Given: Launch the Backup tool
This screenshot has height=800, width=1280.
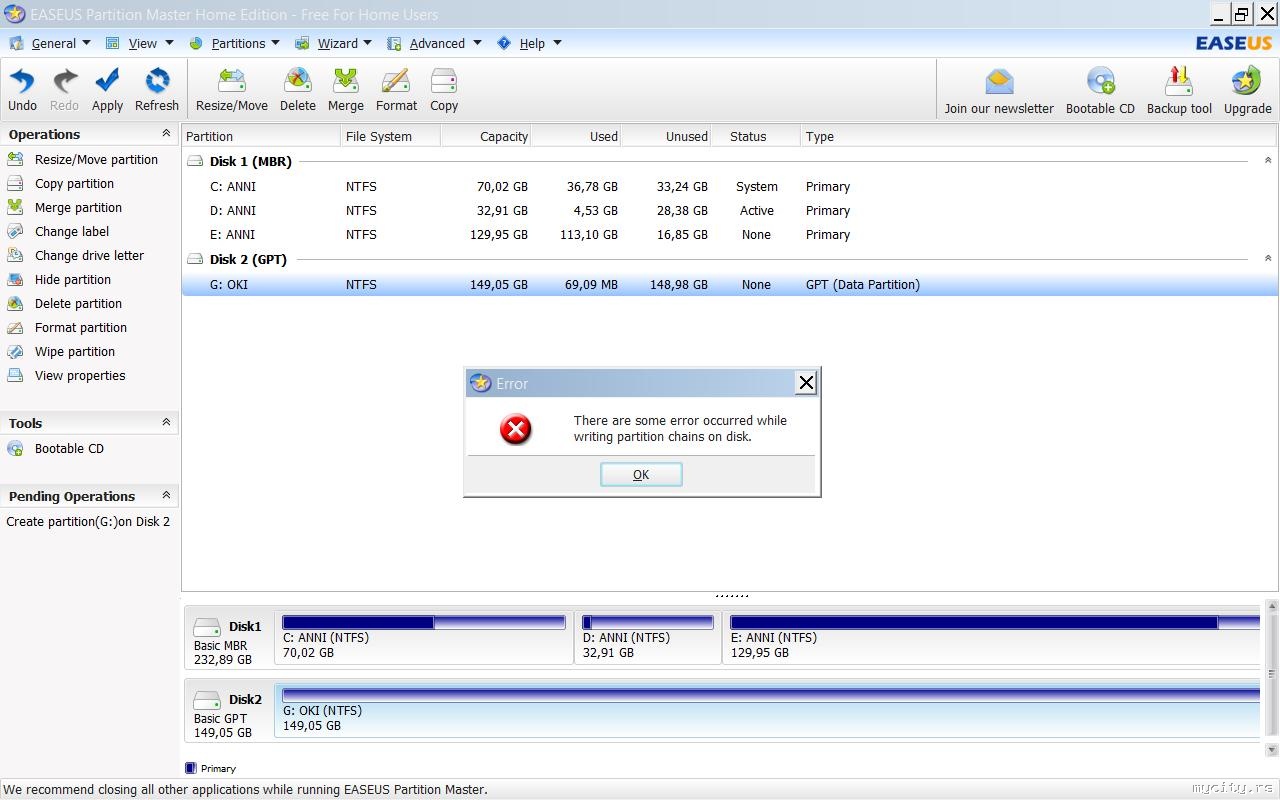Looking at the screenshot, I should (1179, 92).
